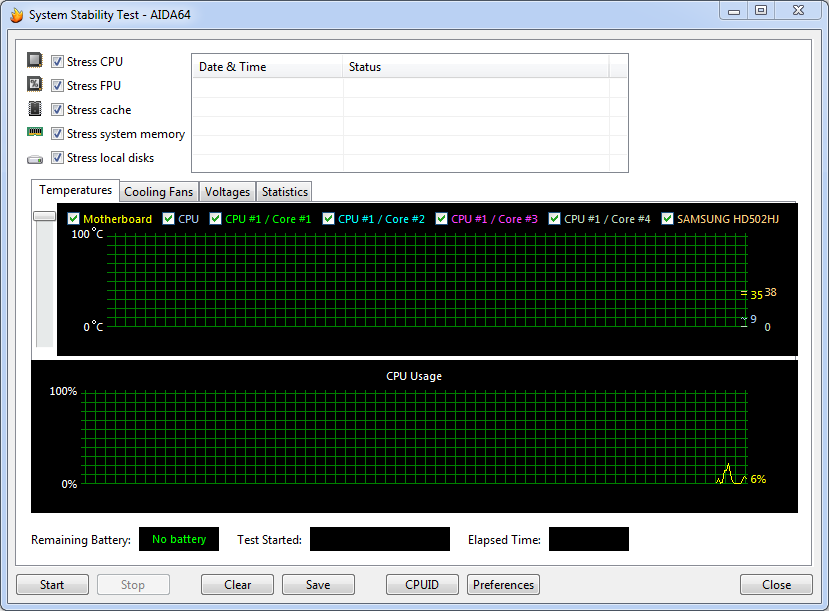Click the disk drive icon beside Stress local disks

(x=35, y=159)
